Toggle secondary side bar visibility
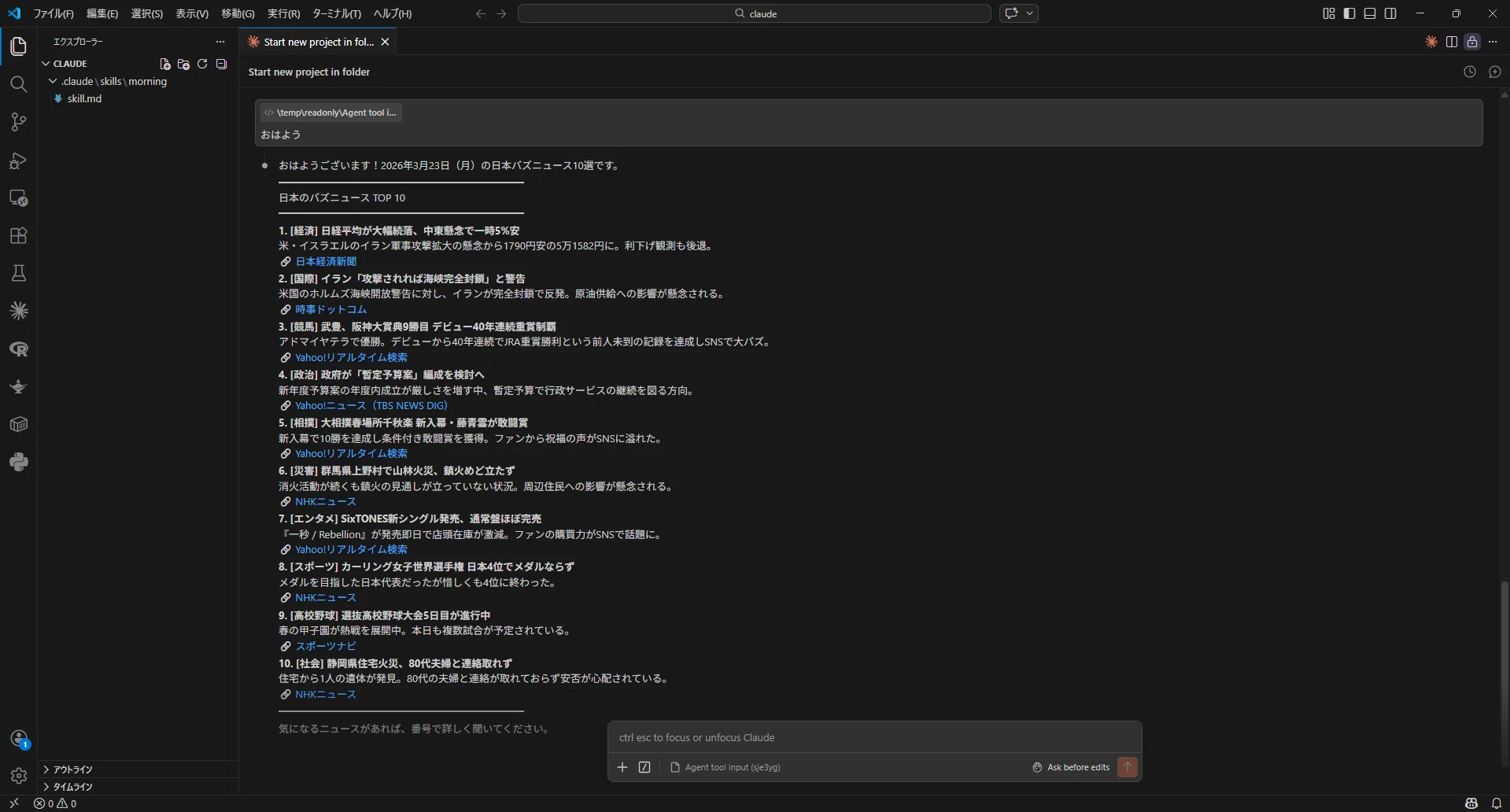 pos(1390,13)
